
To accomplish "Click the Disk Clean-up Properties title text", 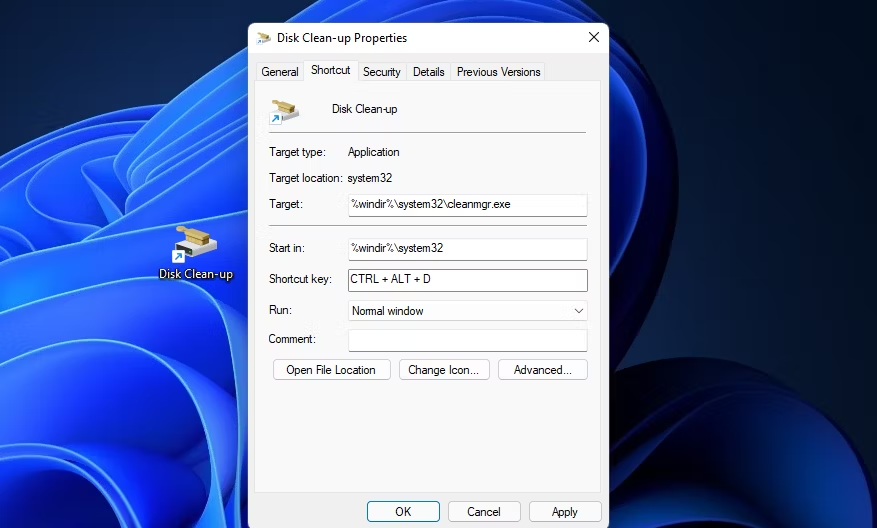I will [x=342, y=38].
